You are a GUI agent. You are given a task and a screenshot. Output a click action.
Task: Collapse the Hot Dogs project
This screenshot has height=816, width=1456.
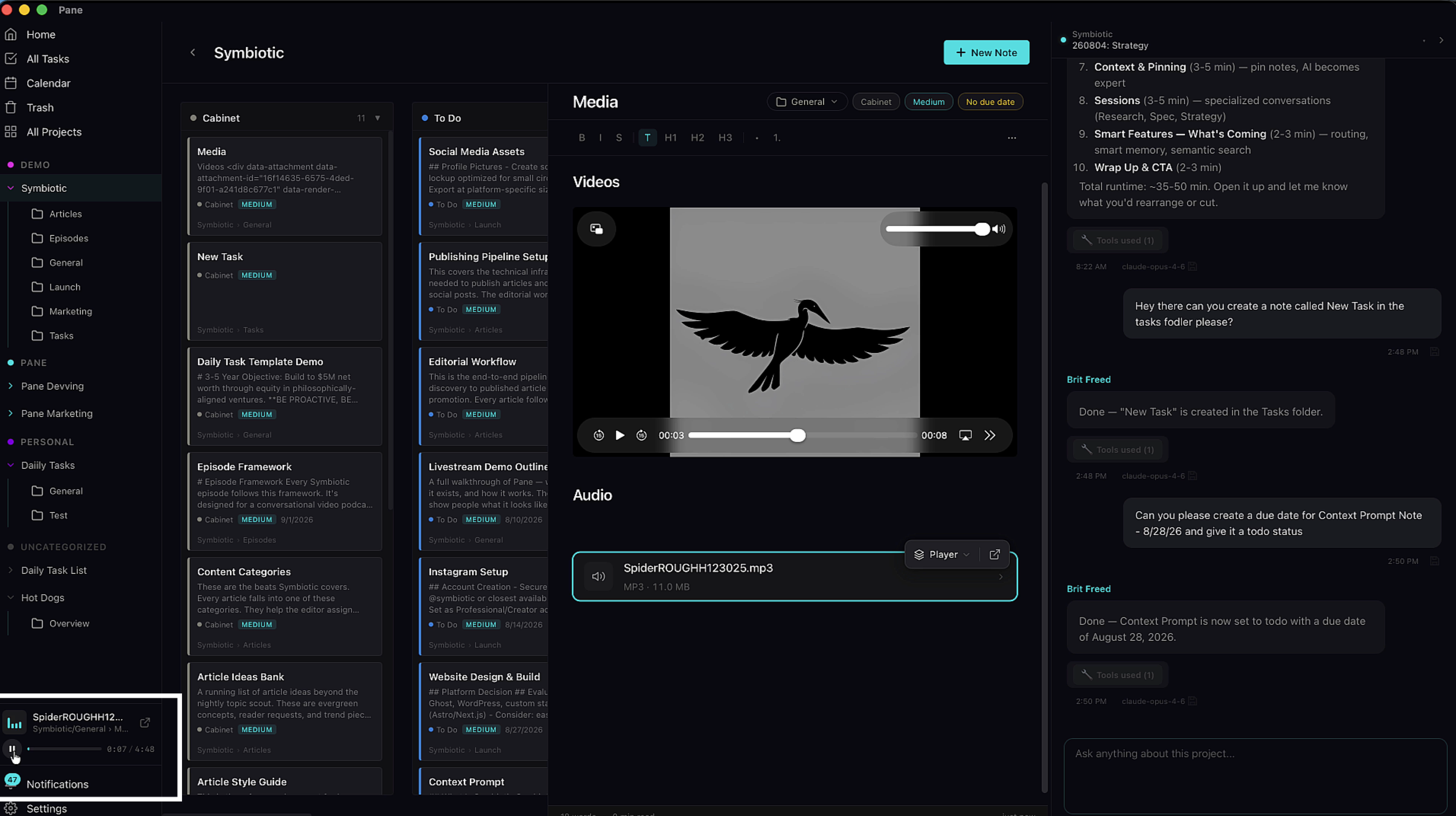(x=11, y=597)
